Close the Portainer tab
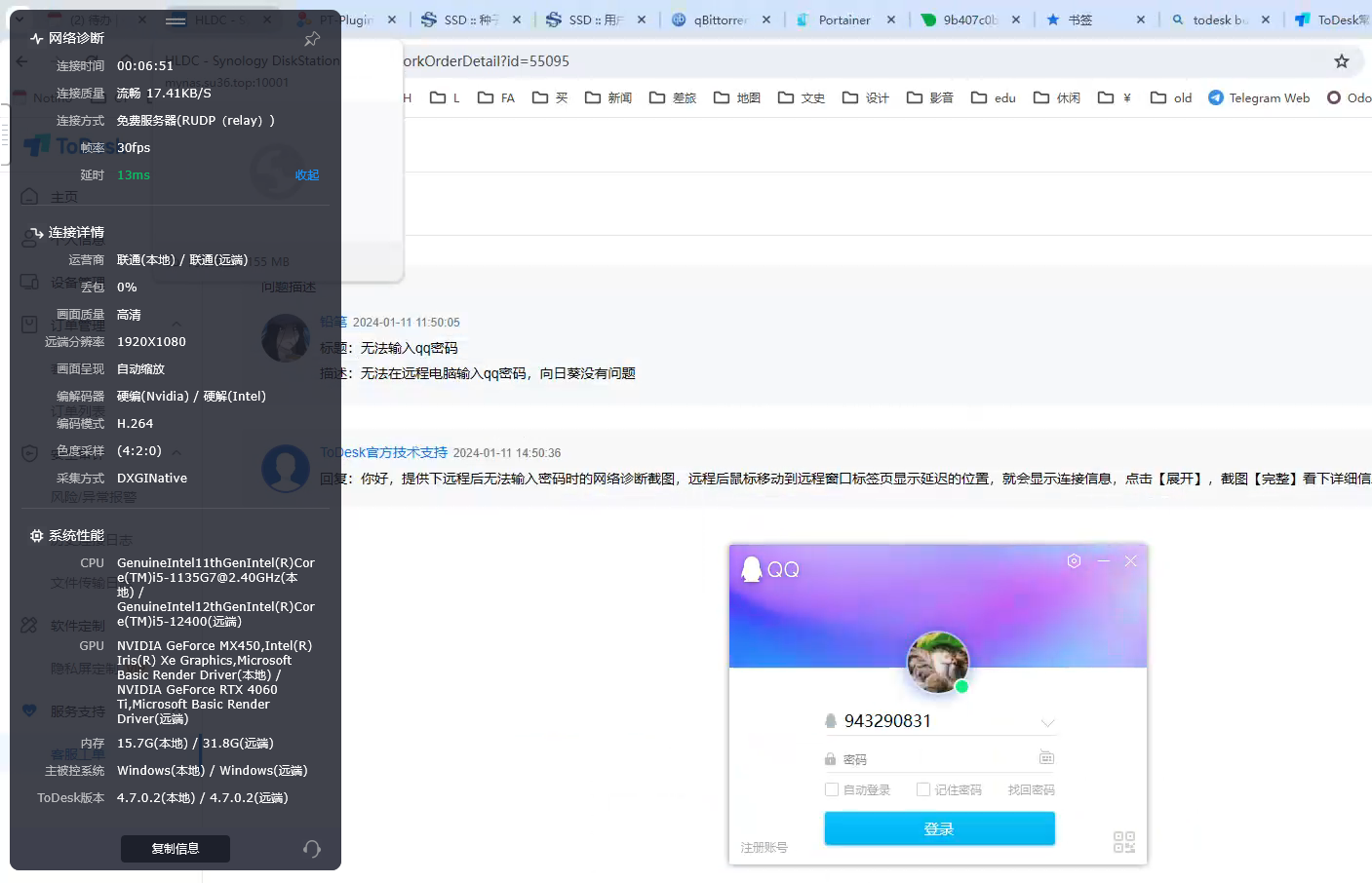1372x883 pixels. coord(891,19)
